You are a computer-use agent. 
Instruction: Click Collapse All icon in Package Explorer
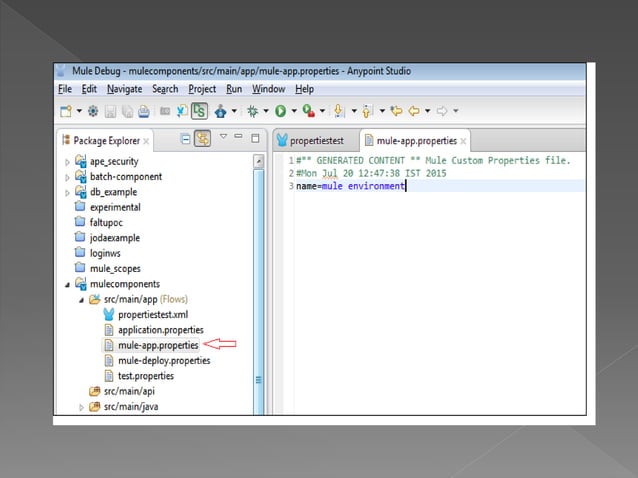coord(186,139)
